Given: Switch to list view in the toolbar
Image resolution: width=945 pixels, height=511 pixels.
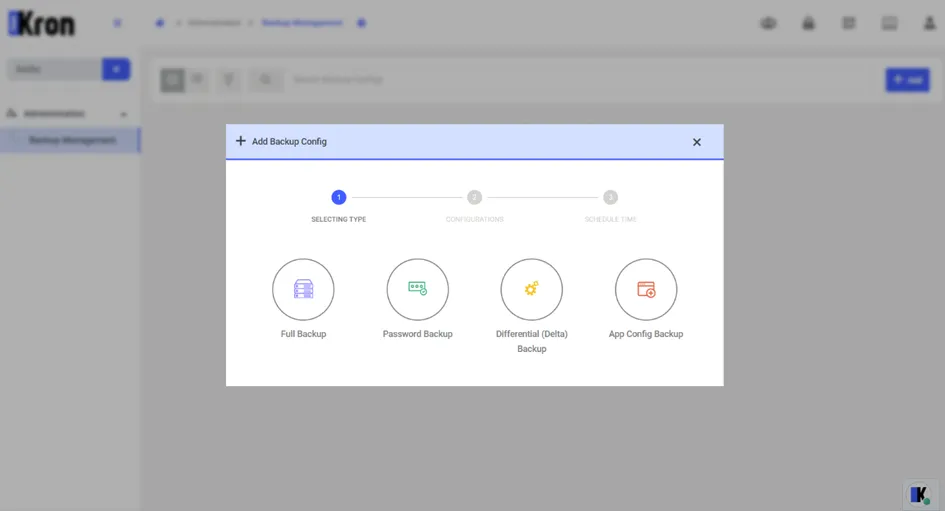Looking at the screenshot, I should 197,80.
